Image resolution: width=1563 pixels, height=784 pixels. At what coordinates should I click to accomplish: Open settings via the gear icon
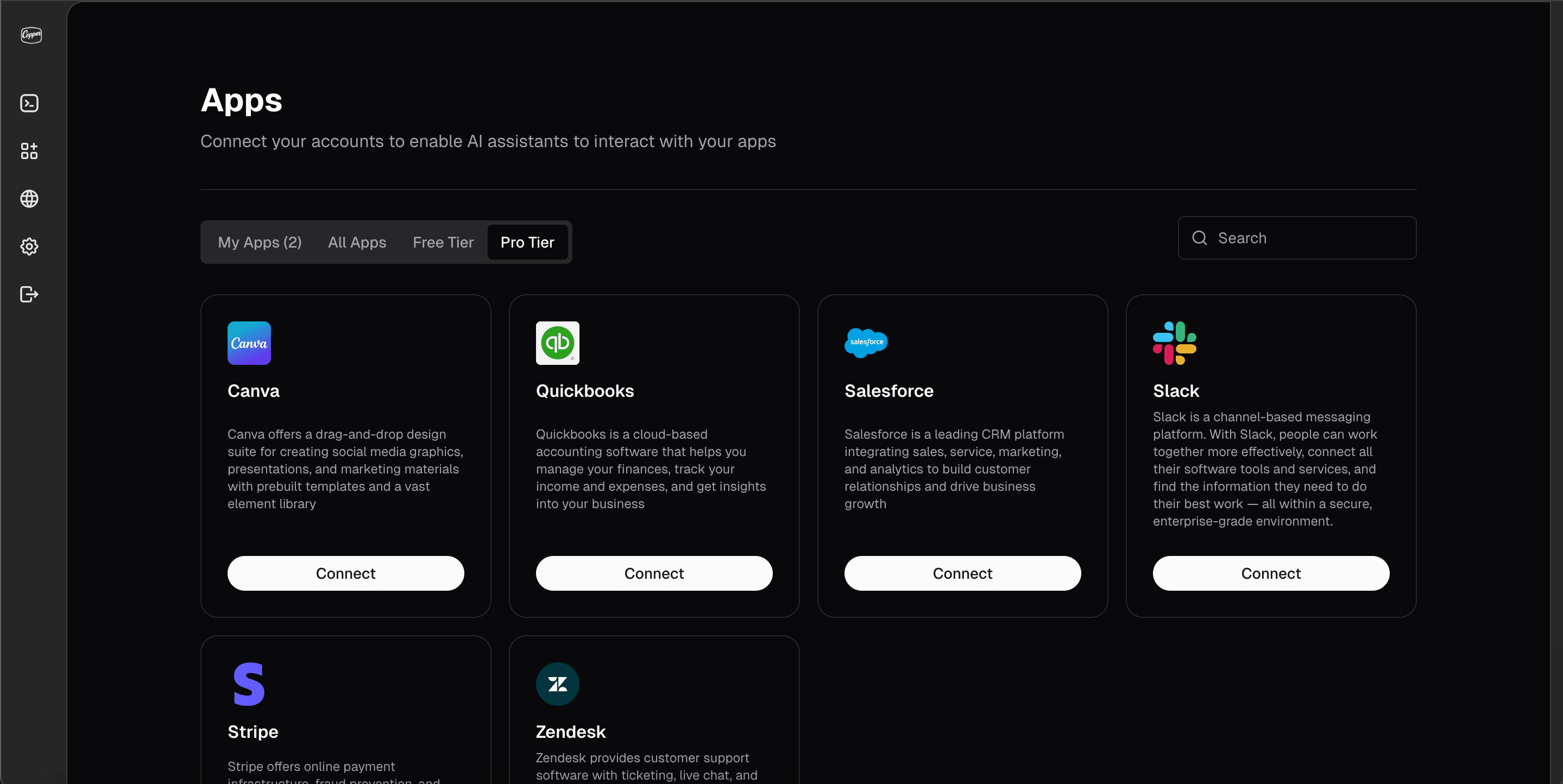pyautogui.click(x=29, y=246)
